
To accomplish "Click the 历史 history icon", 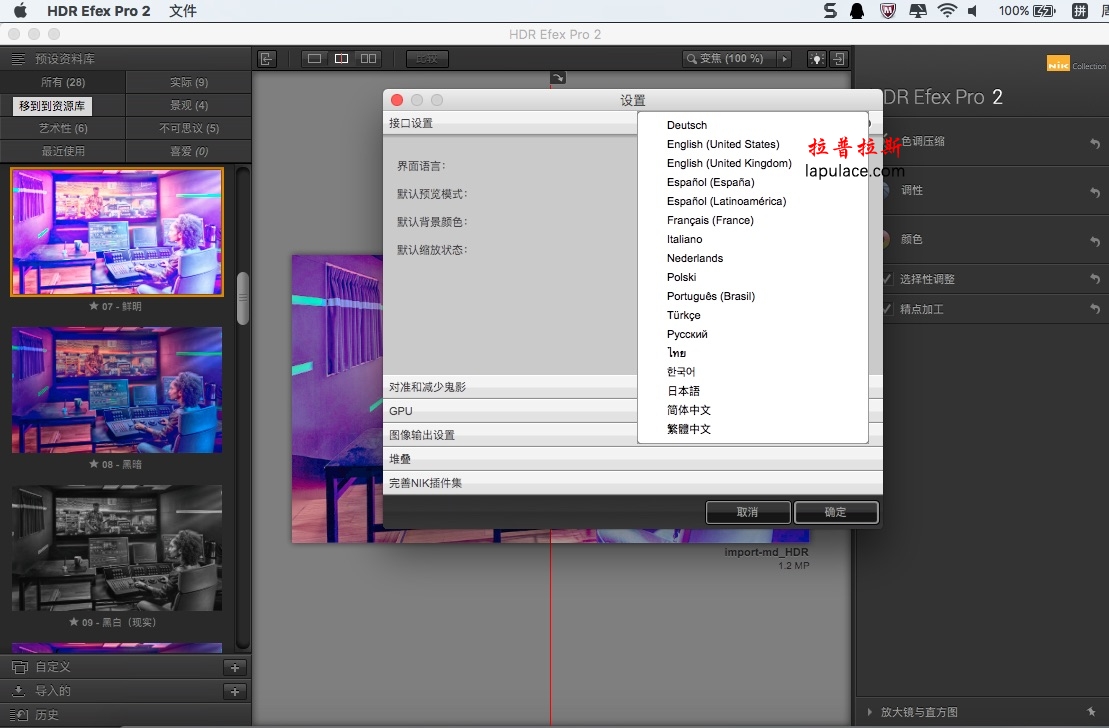I will click(19, 715).
